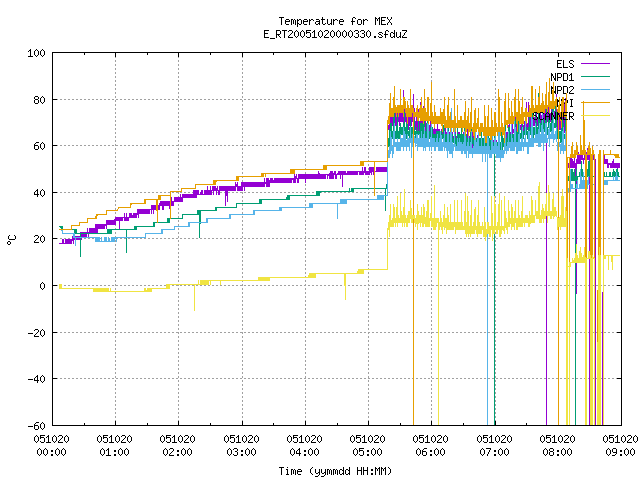Click the yellow SCANNER legend line sample
This screenshot has height=480, width=640.
coord(596,116)
